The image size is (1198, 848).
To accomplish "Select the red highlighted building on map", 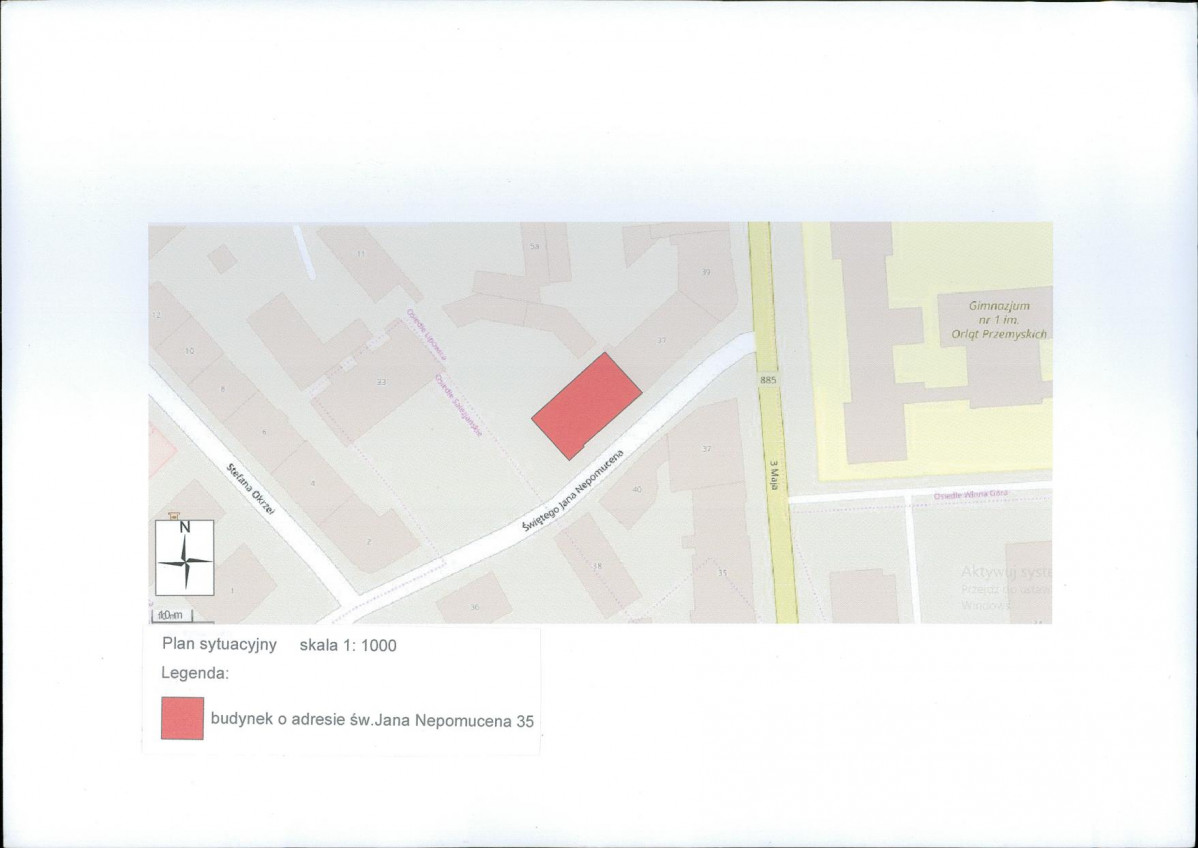I will click(586, 405).
